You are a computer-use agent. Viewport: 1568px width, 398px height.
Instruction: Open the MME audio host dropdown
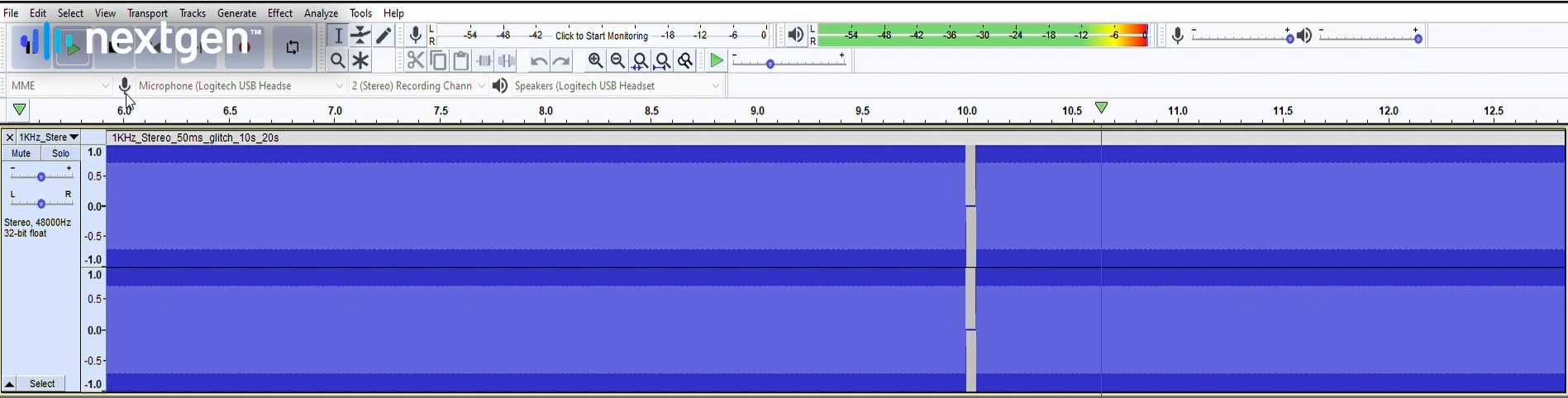pos(60,86)
